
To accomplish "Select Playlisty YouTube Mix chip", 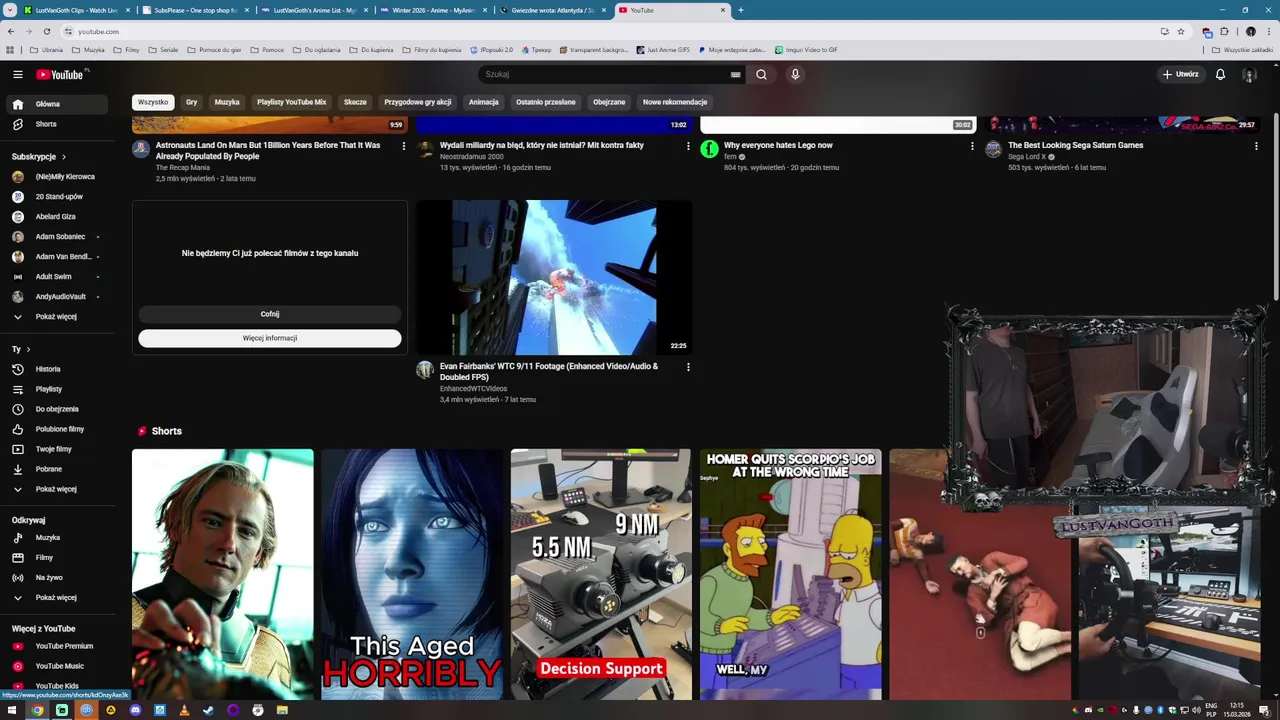I will pyautogui.click(x=291, y=102).
